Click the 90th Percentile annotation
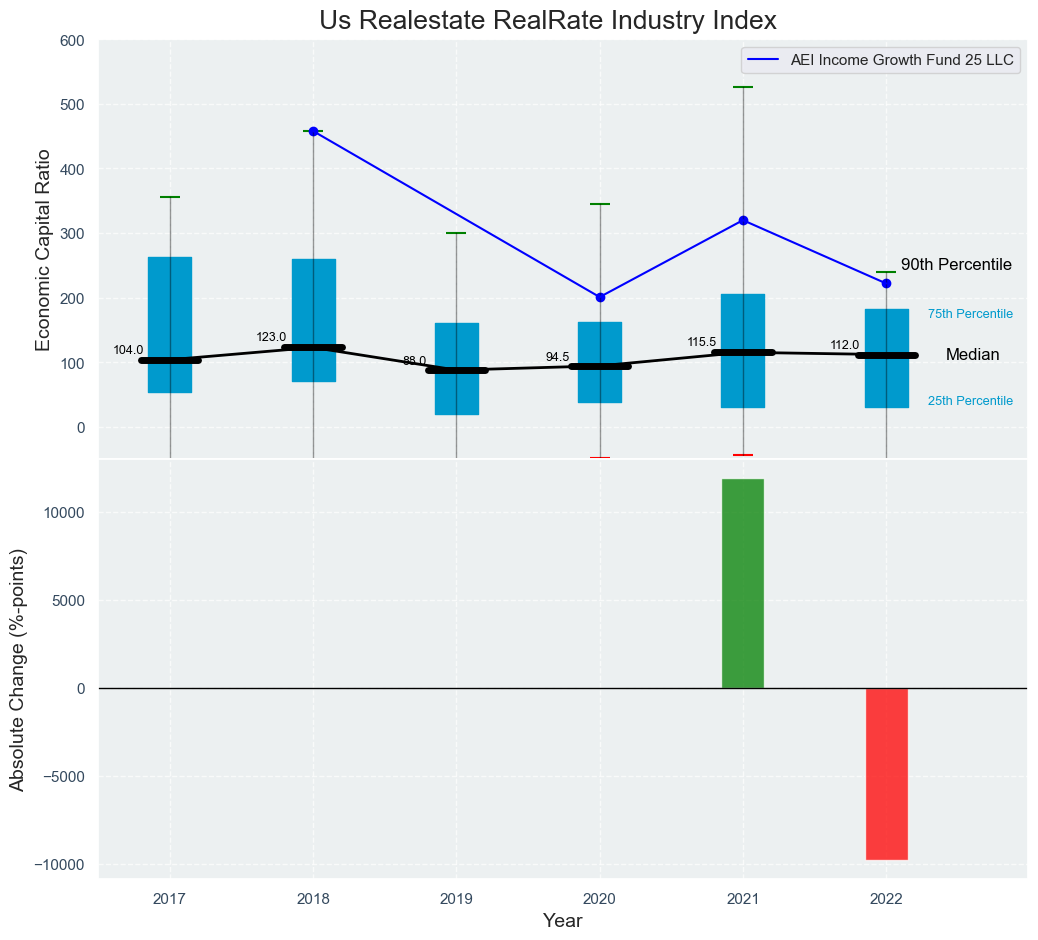 [x=956, y=265]
